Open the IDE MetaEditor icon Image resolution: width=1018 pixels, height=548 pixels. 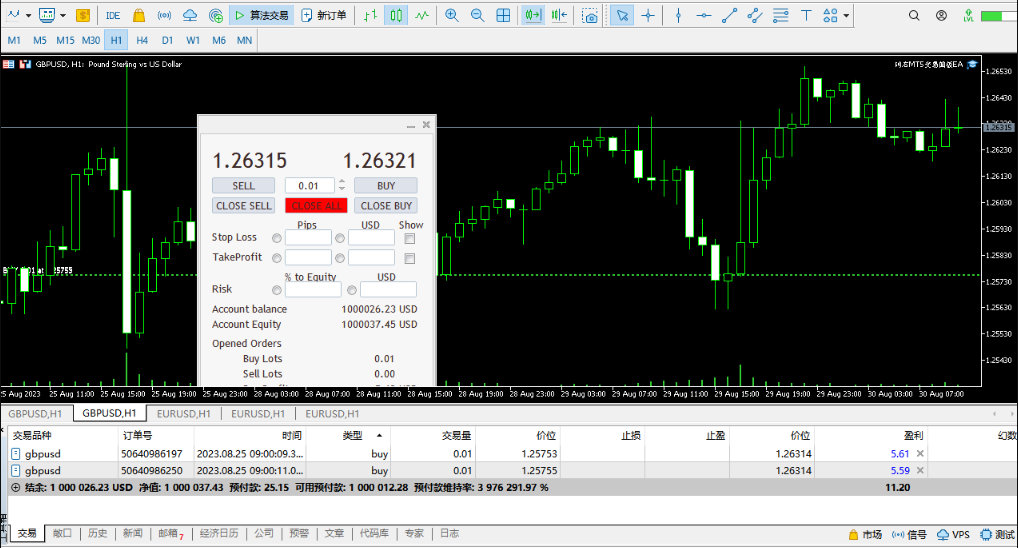[x=113, y=15]
